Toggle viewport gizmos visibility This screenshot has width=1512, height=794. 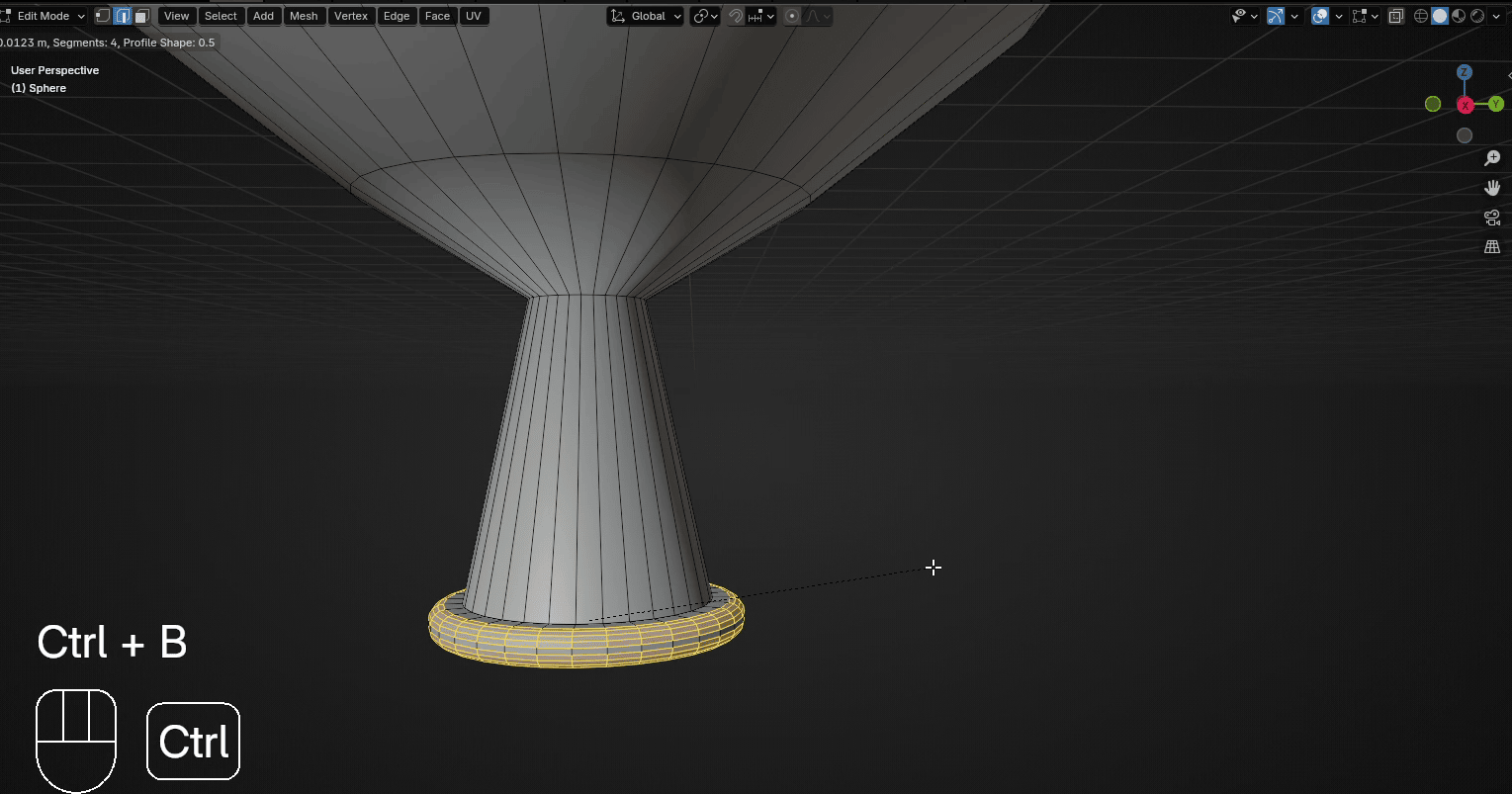coord(1275,16)
